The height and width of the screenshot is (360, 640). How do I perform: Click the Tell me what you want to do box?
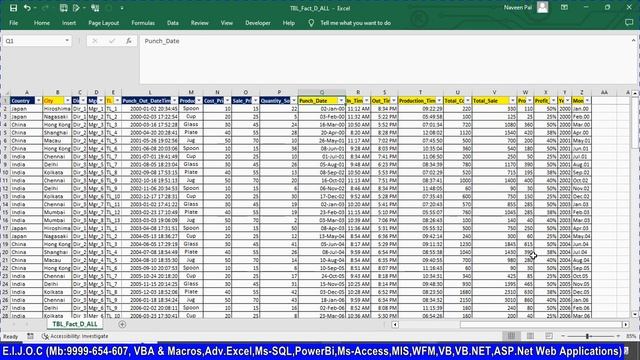pos(356,23)
